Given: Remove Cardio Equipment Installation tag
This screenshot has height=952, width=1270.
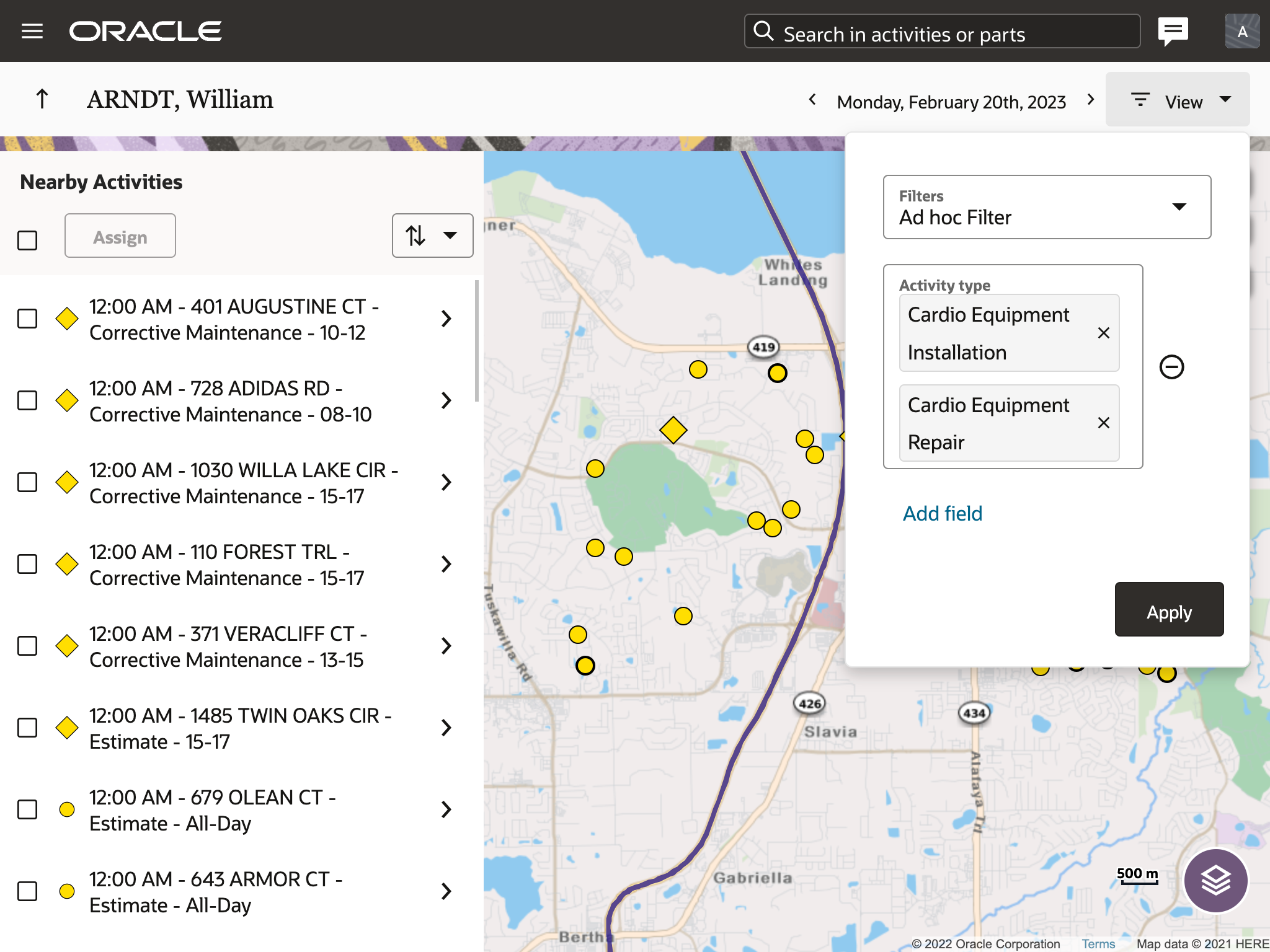Looking at the screenshot, I should coord(1103,333).
